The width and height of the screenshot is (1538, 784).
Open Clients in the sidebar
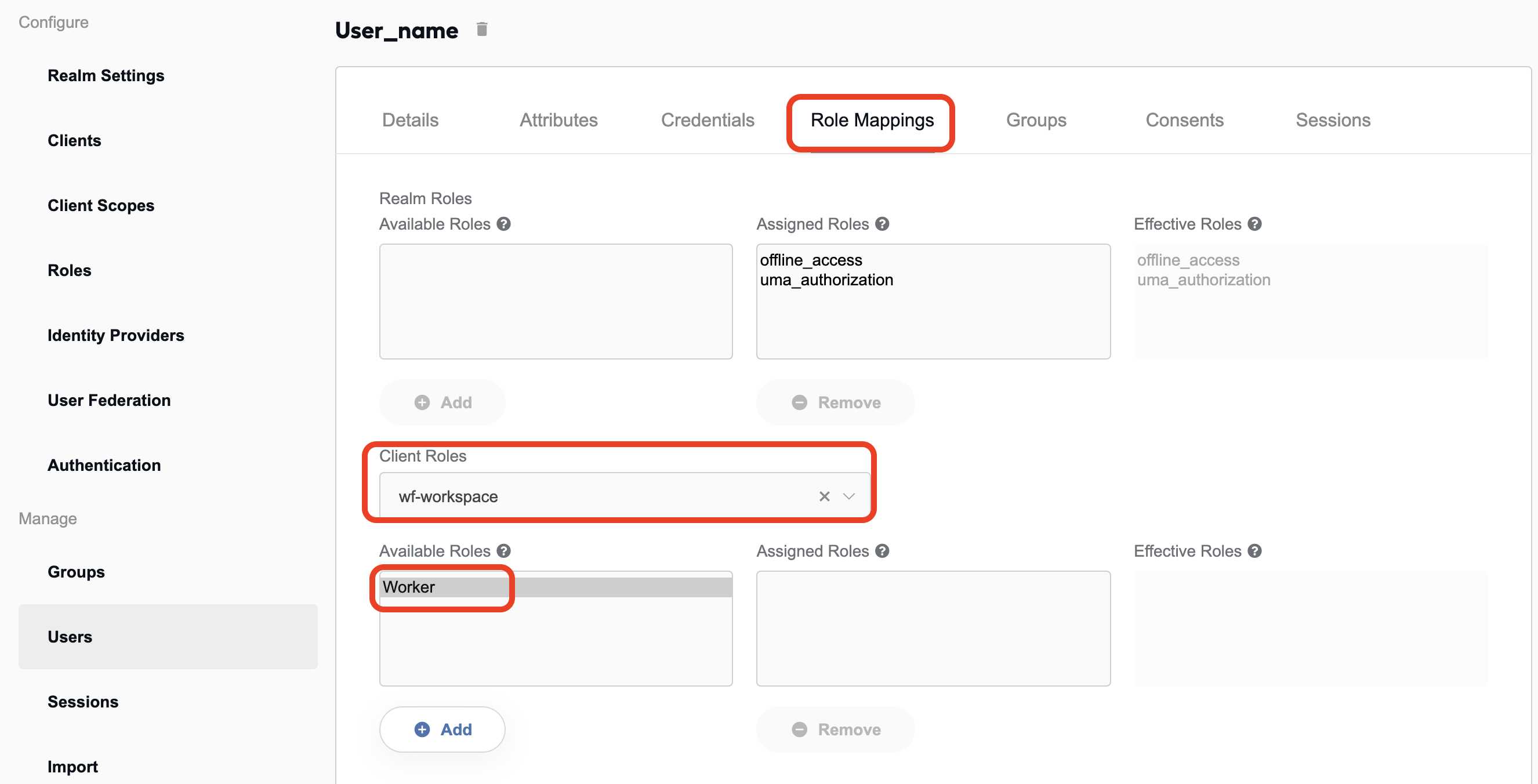point(74,140)
